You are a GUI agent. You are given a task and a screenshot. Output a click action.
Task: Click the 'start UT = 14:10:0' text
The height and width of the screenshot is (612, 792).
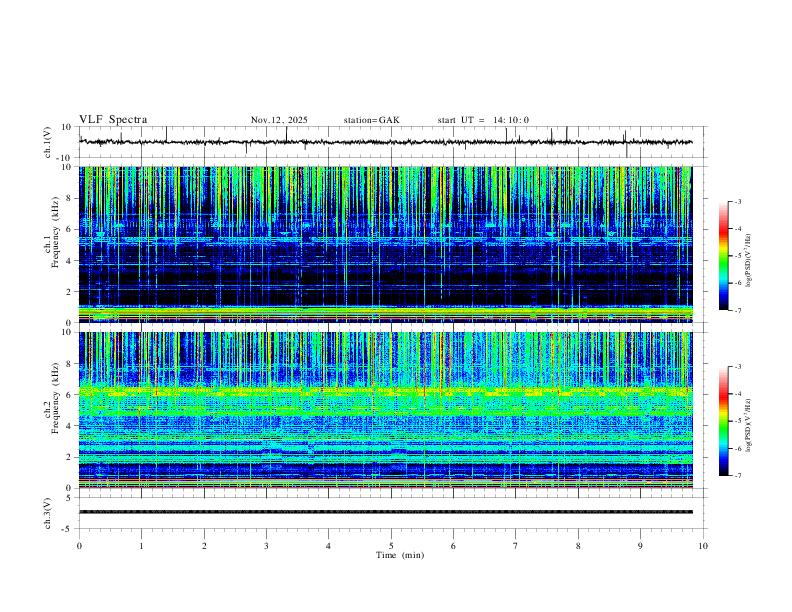(483, 120)
